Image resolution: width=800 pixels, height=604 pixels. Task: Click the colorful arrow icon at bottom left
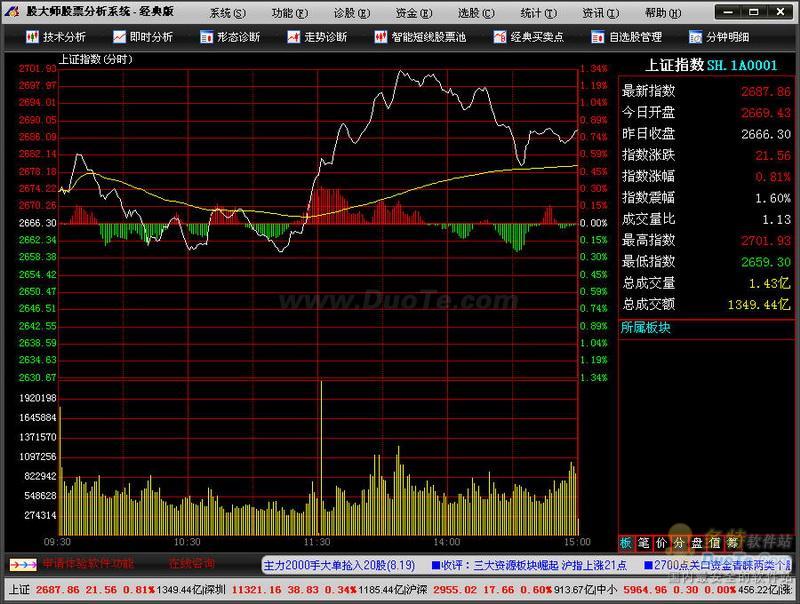pyautogui.click(x=23, y=565)
